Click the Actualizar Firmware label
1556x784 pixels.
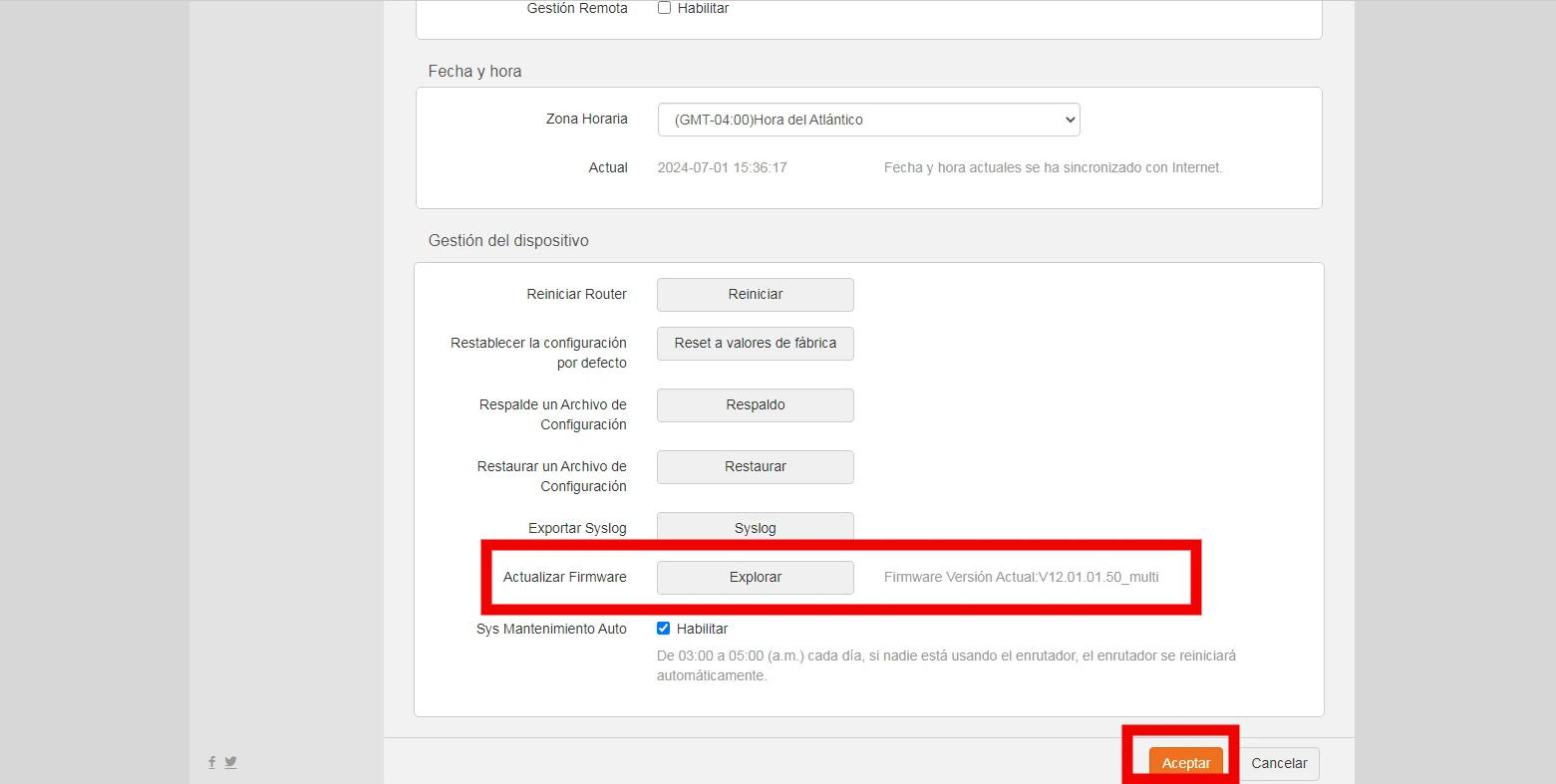coord(564,576)
